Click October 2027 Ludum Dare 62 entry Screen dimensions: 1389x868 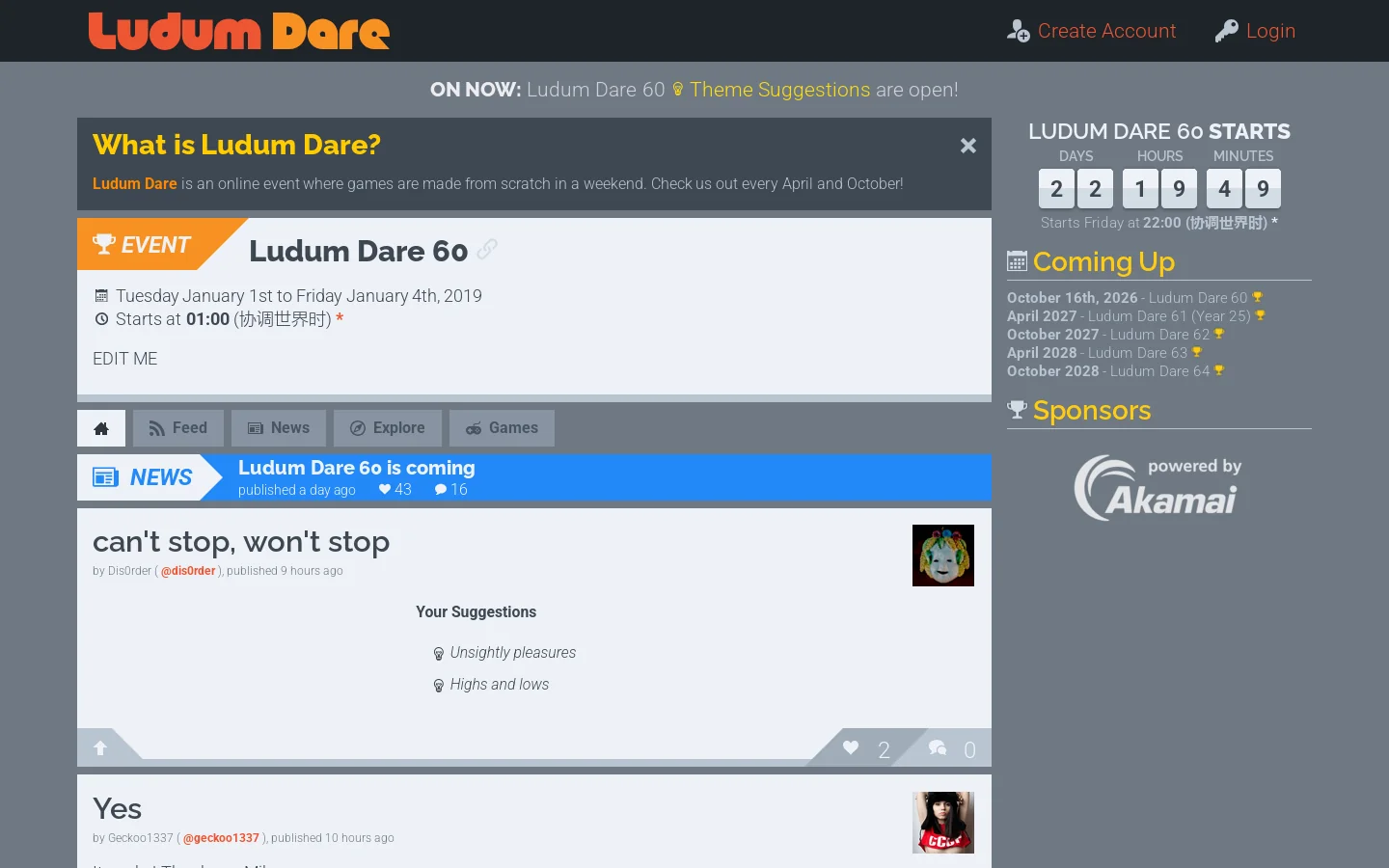pyautogui.click(x=1116, y=335)
